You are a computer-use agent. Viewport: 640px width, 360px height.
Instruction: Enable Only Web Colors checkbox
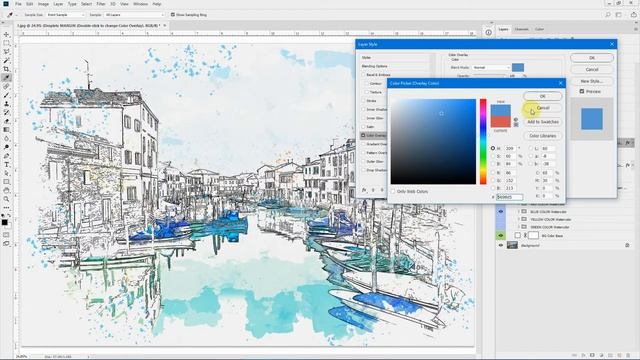[393, 191]
